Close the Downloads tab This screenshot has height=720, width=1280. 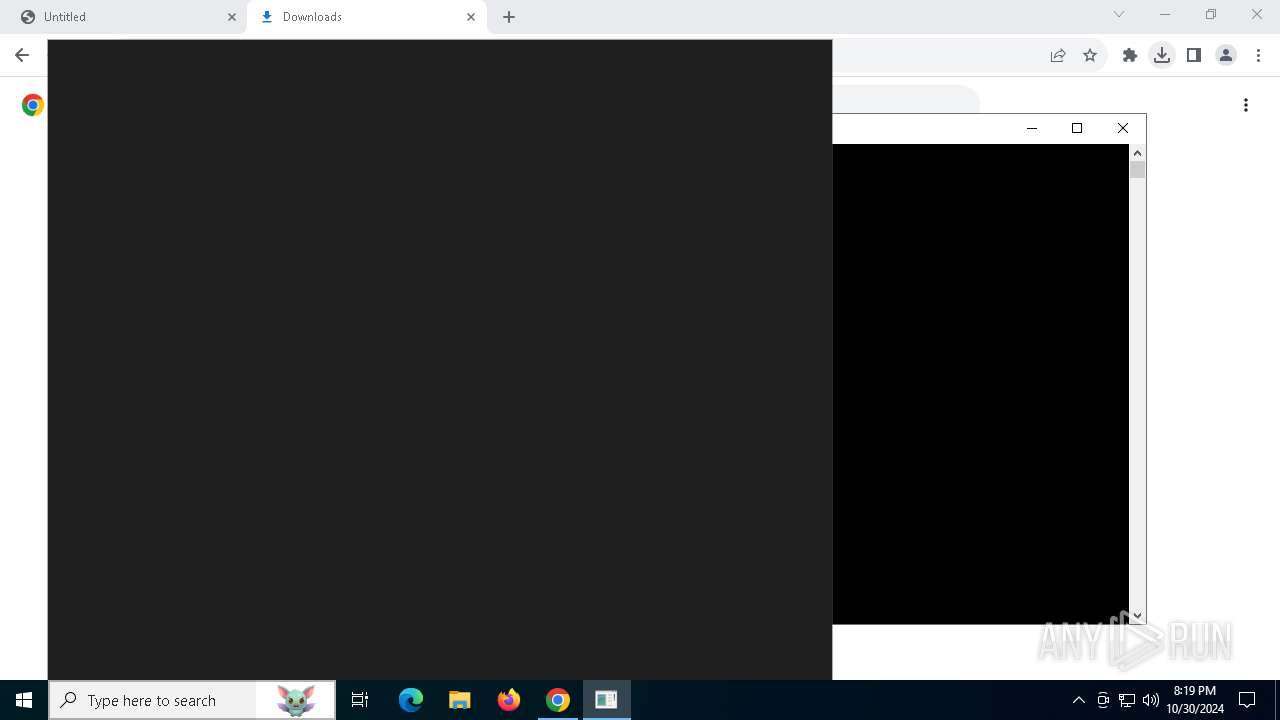[x=471, y=17]
